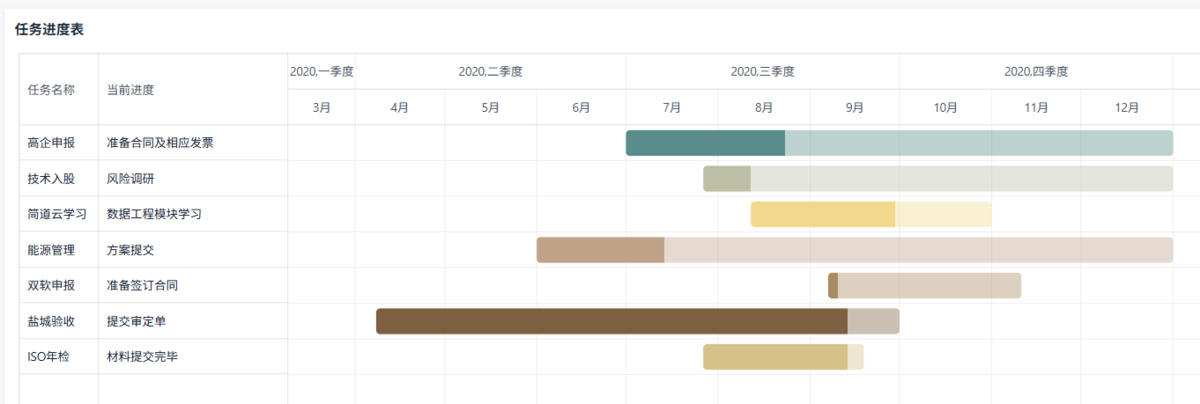Click the 7月 month header
This screenshot has height=404, width=1200.
click(x=672, y=107)
